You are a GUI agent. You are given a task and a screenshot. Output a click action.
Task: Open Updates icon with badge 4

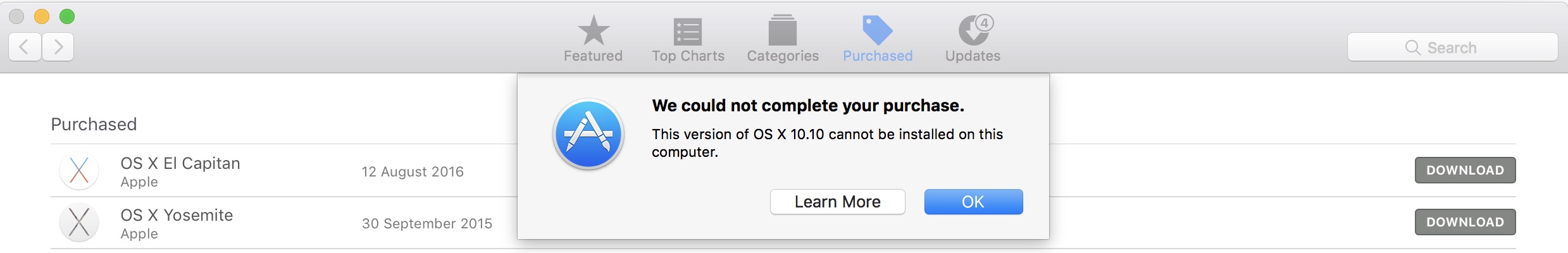[x=974, y=30]
